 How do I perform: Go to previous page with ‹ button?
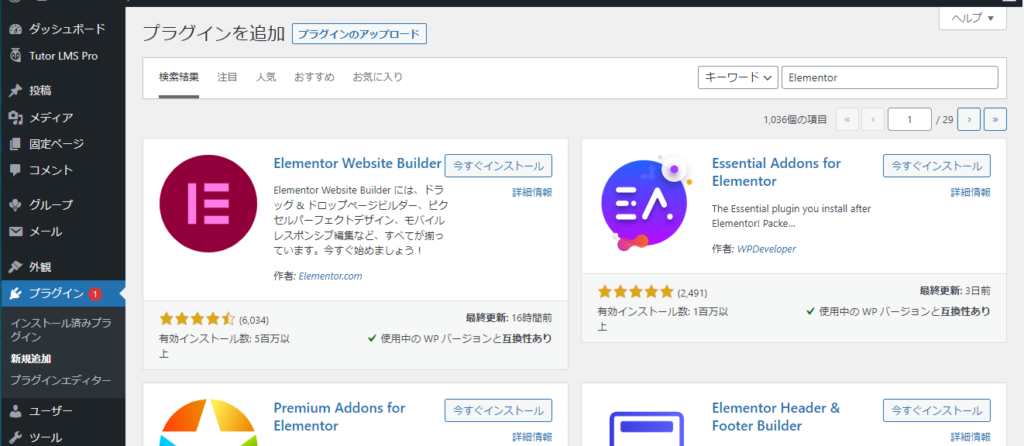(873, 119)
